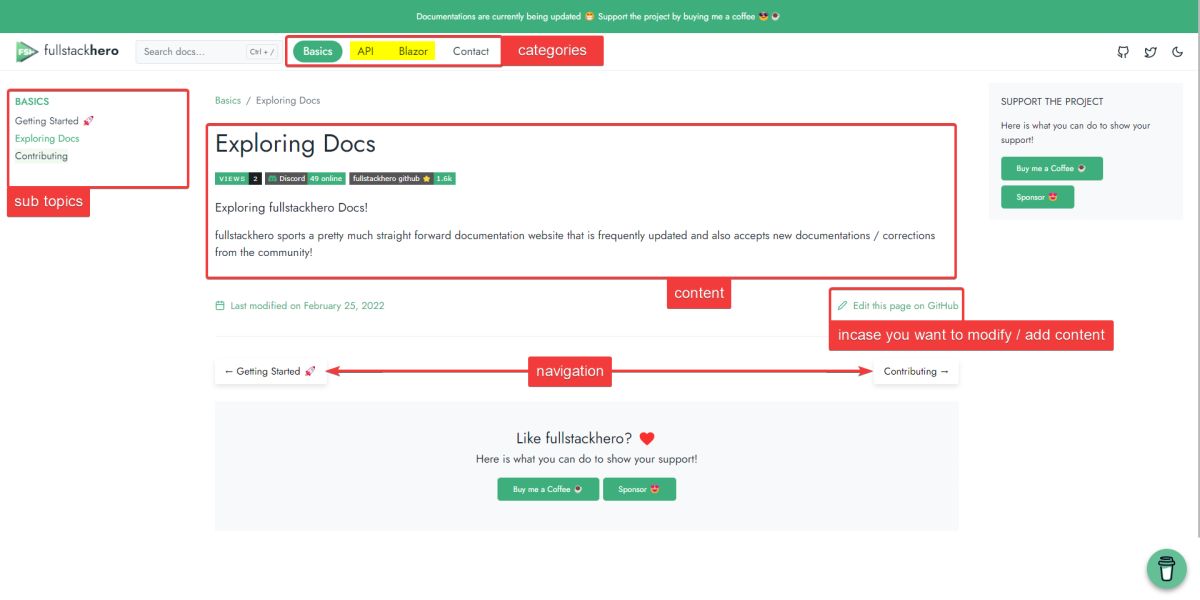Open the GitHub icon in the header
This screenshot has height=600, width=1200.
(x=1123, y=52)
